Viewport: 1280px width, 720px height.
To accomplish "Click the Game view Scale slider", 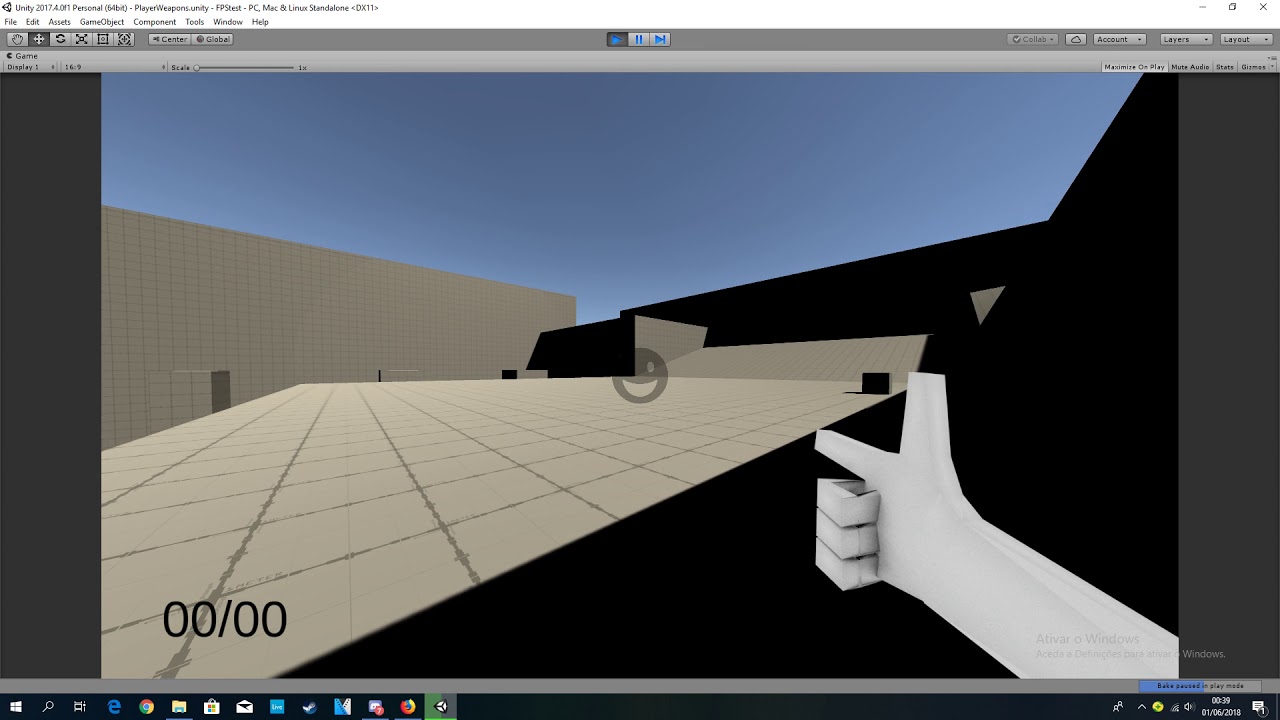I will tap(244, 67).
